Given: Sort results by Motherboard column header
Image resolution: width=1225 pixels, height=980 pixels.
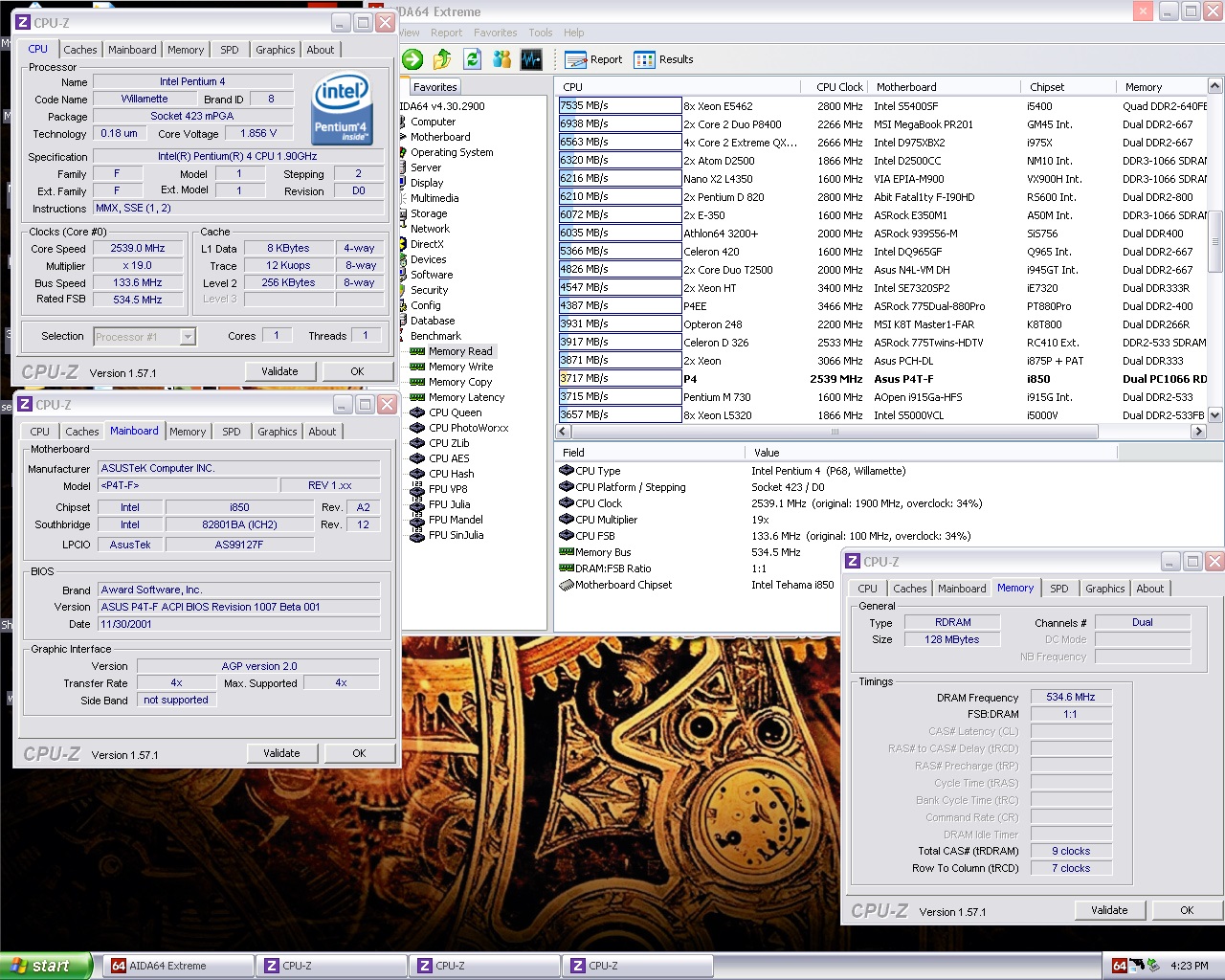Looking at the screenshot, I should point(945,87).
